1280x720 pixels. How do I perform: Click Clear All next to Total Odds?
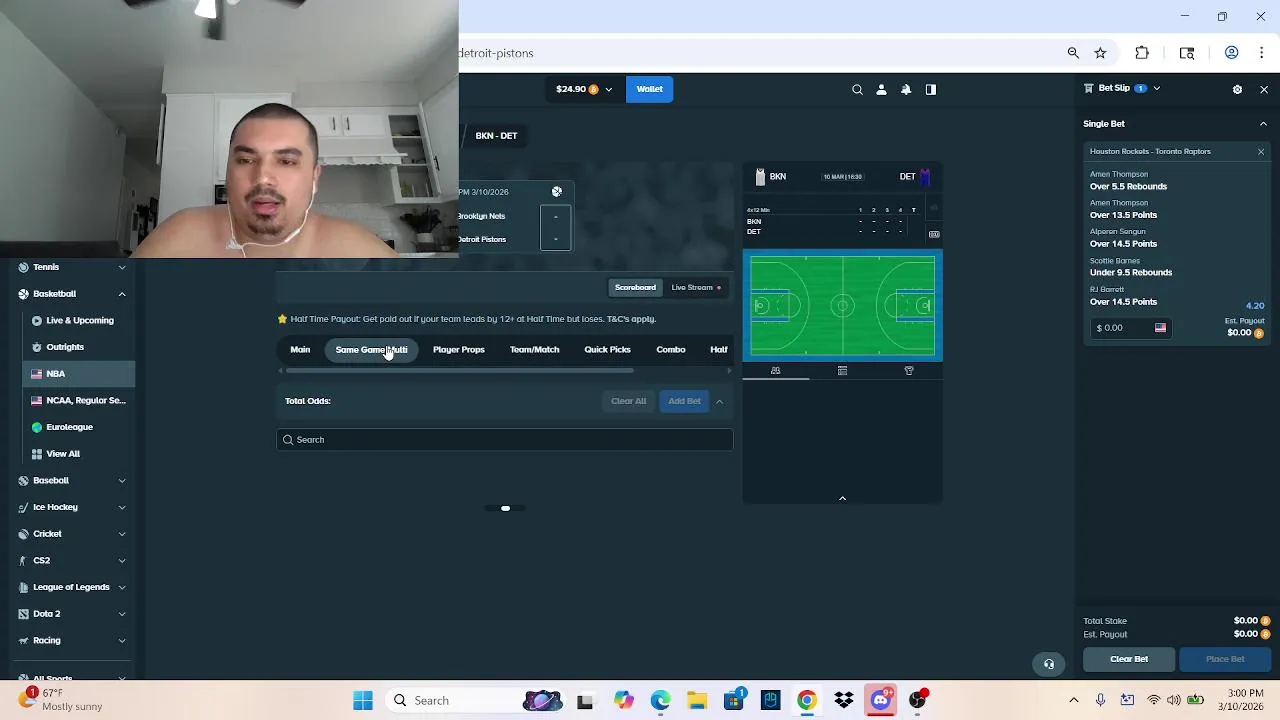629,402
